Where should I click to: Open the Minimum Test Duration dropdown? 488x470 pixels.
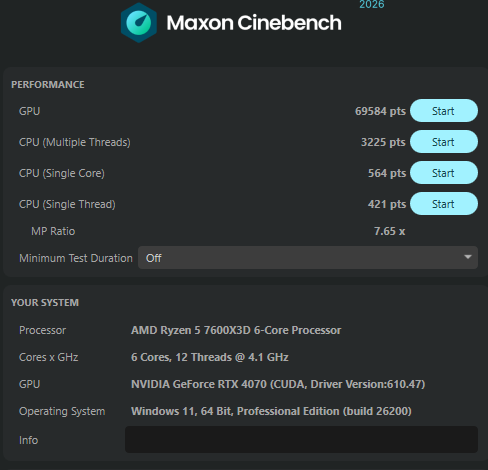(x=308, y=258)
